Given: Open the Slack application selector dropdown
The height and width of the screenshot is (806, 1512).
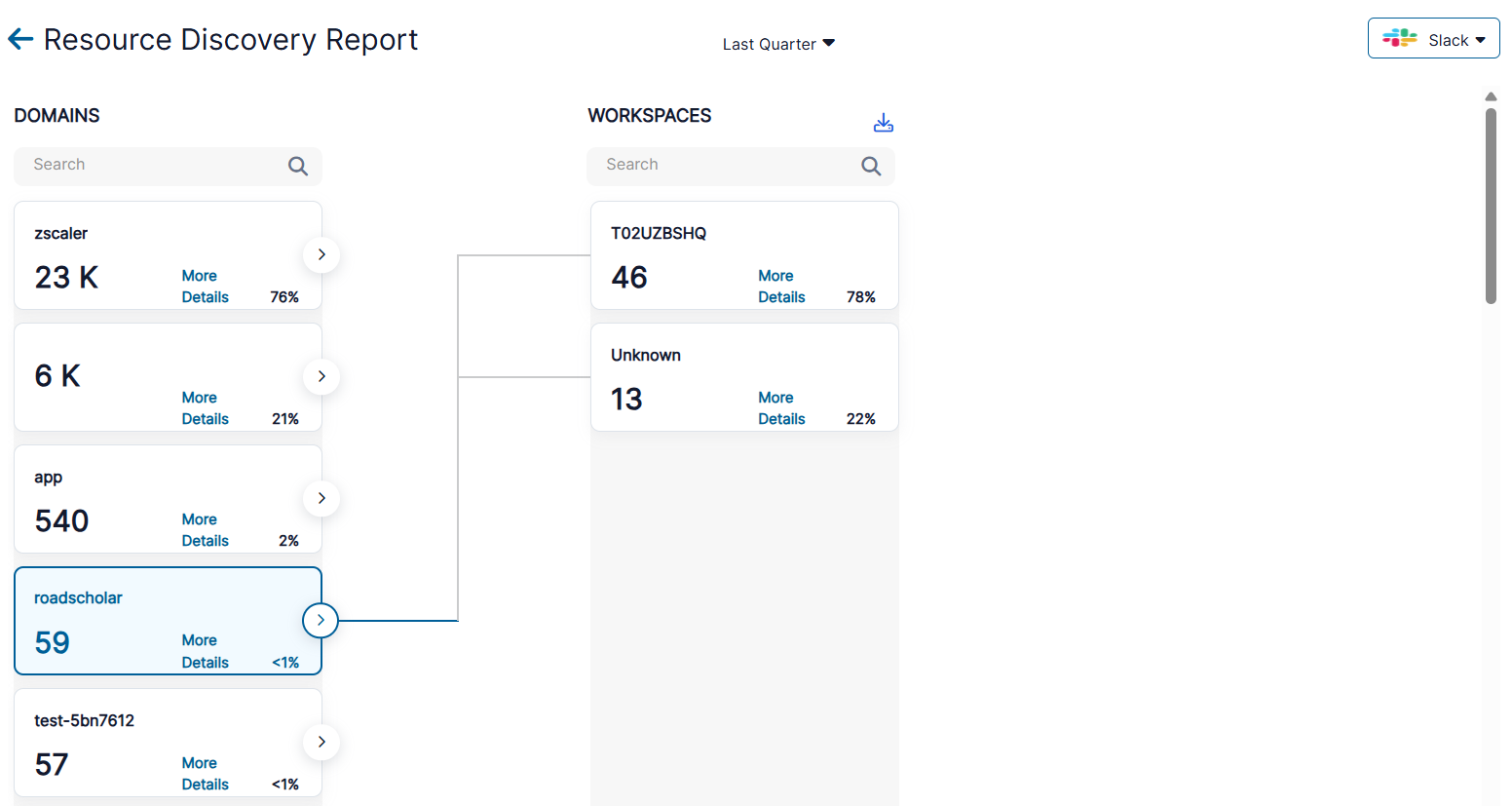Looking at the screenshot, I should click(x=1433, y=39).
